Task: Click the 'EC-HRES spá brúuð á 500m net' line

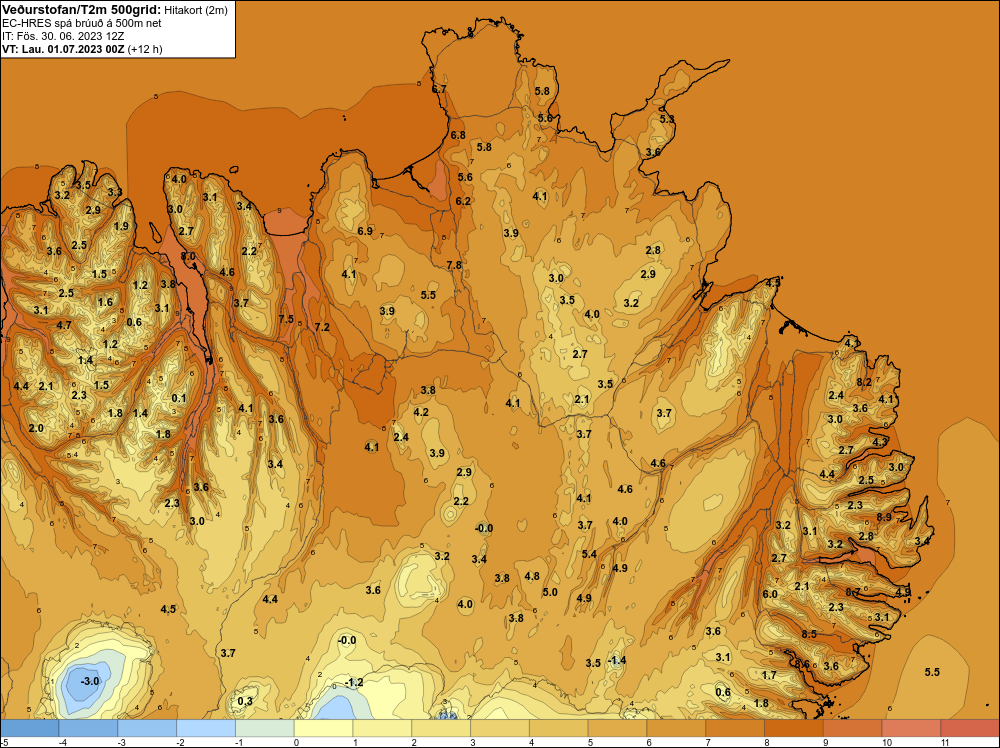Action: click(82, 23)
